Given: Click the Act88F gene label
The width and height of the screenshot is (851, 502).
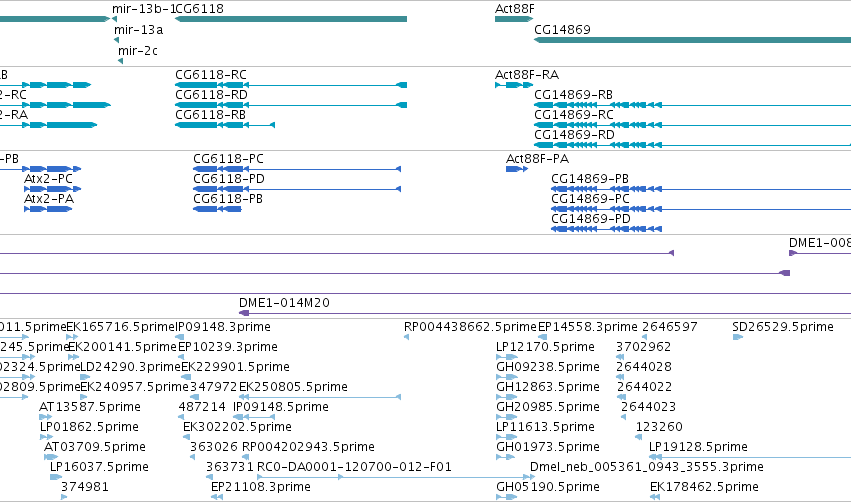Looking at the screenshot, I should click(515, 9).
